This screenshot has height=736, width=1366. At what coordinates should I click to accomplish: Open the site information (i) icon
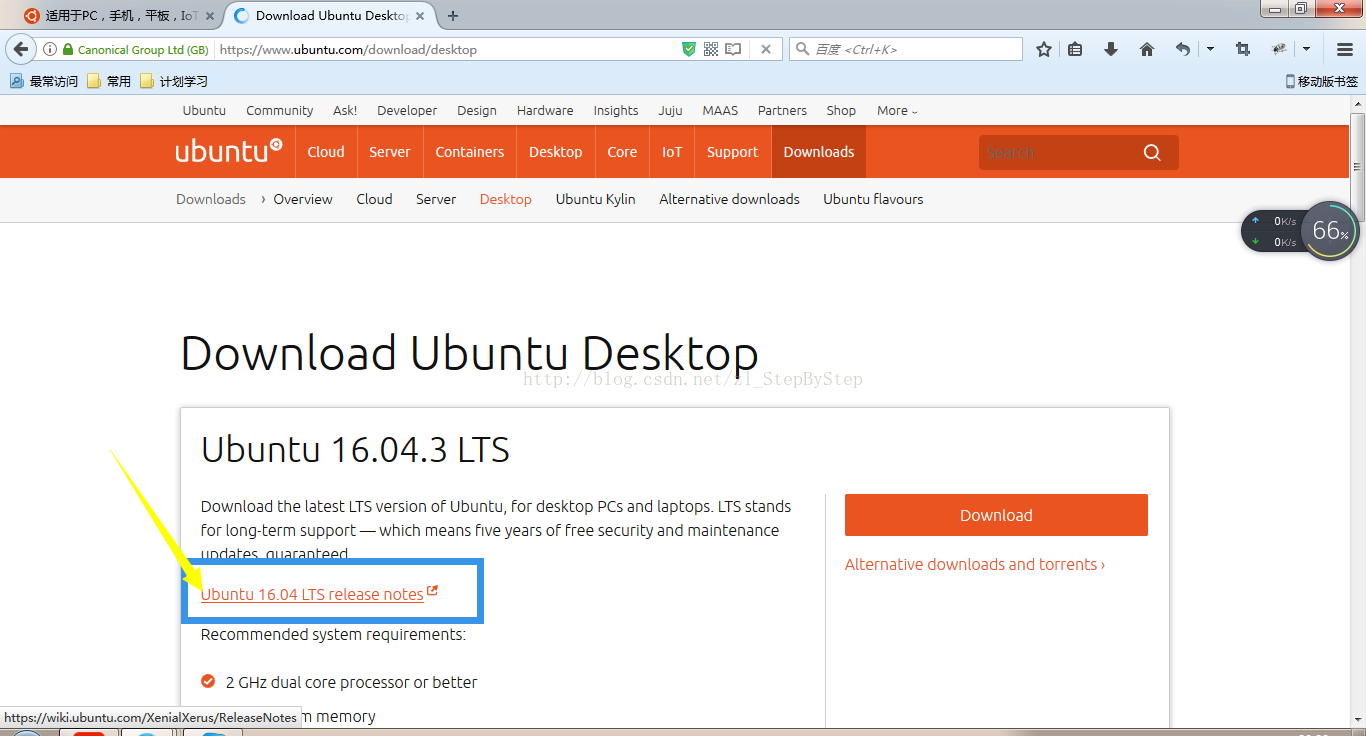click(49, 49)
